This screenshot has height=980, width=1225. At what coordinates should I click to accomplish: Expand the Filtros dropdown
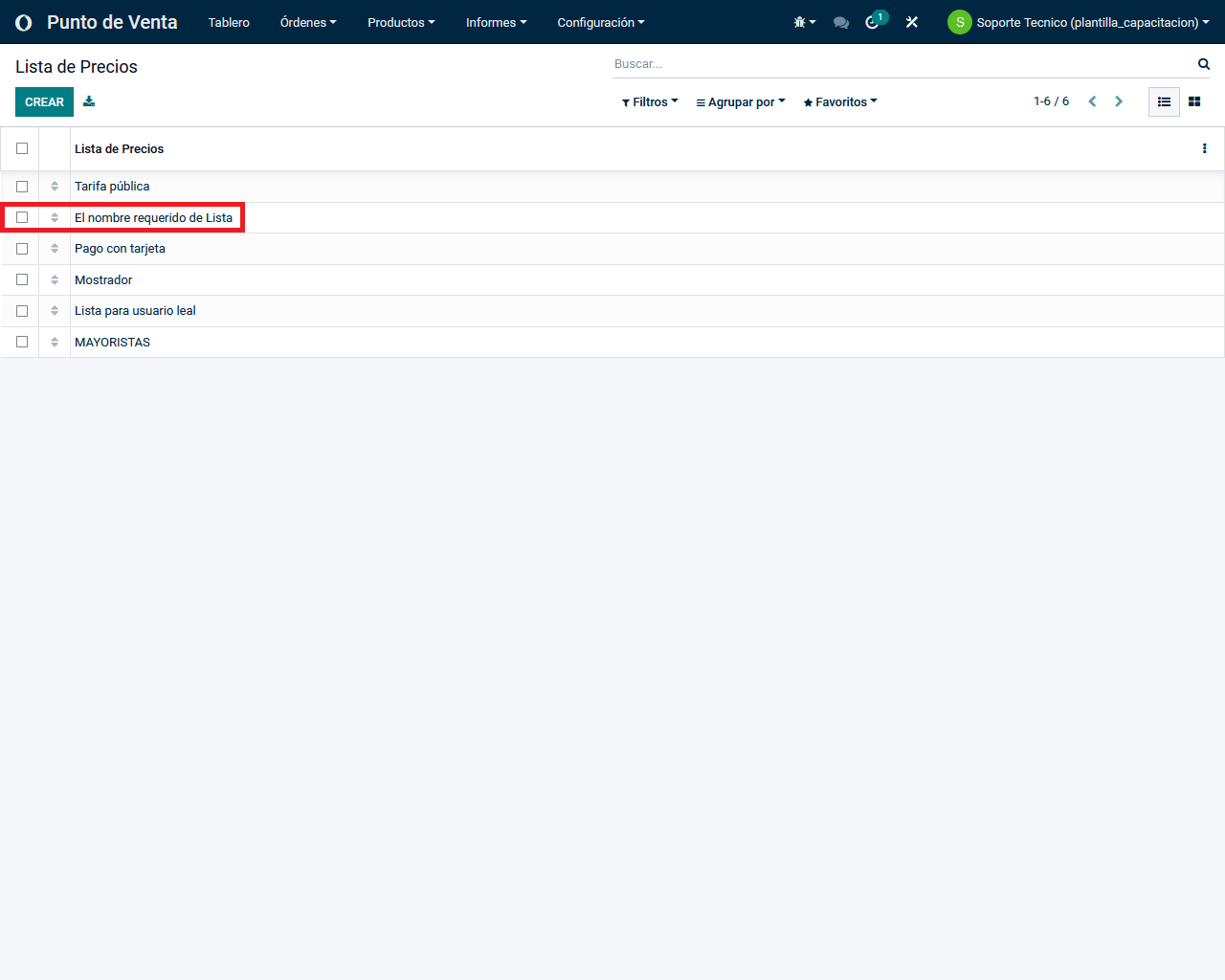tap(650, 102)
